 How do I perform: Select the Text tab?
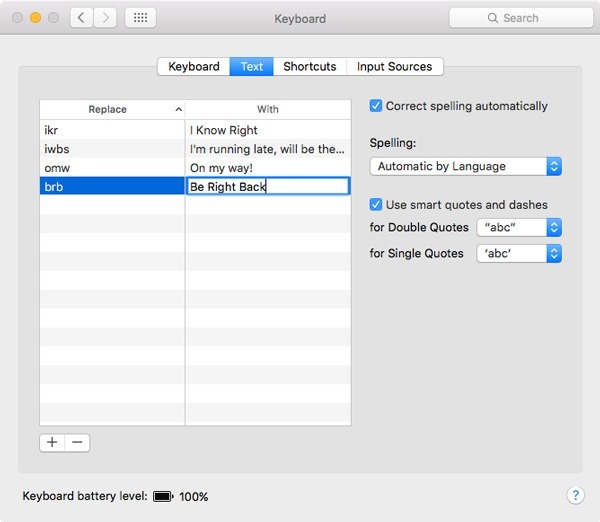coord(251,67)
